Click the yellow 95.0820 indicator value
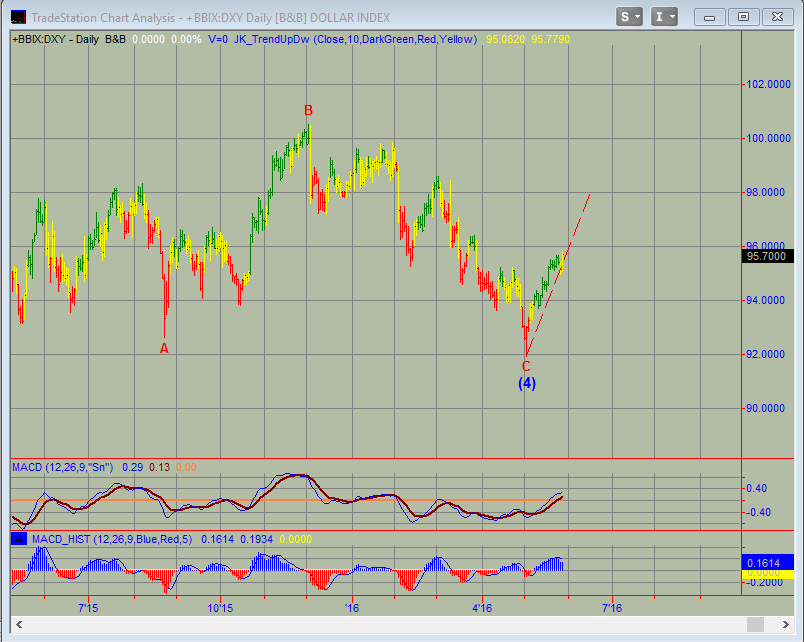 (x=505, y=39)
